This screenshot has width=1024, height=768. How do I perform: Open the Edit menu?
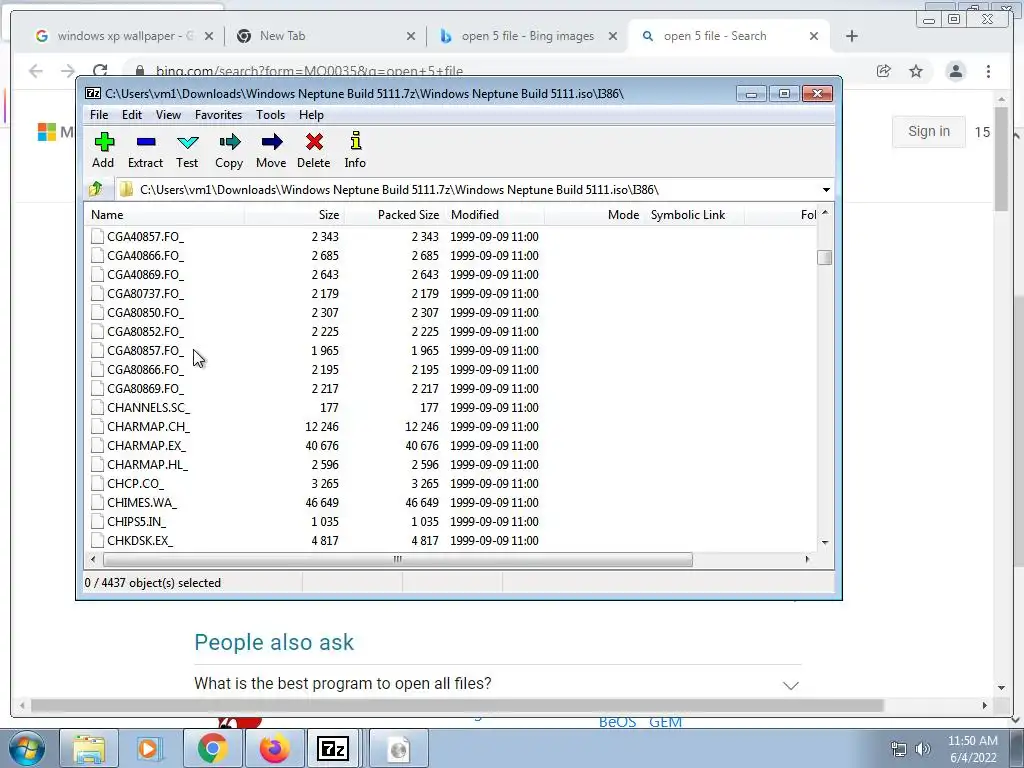tap(132, 115)
